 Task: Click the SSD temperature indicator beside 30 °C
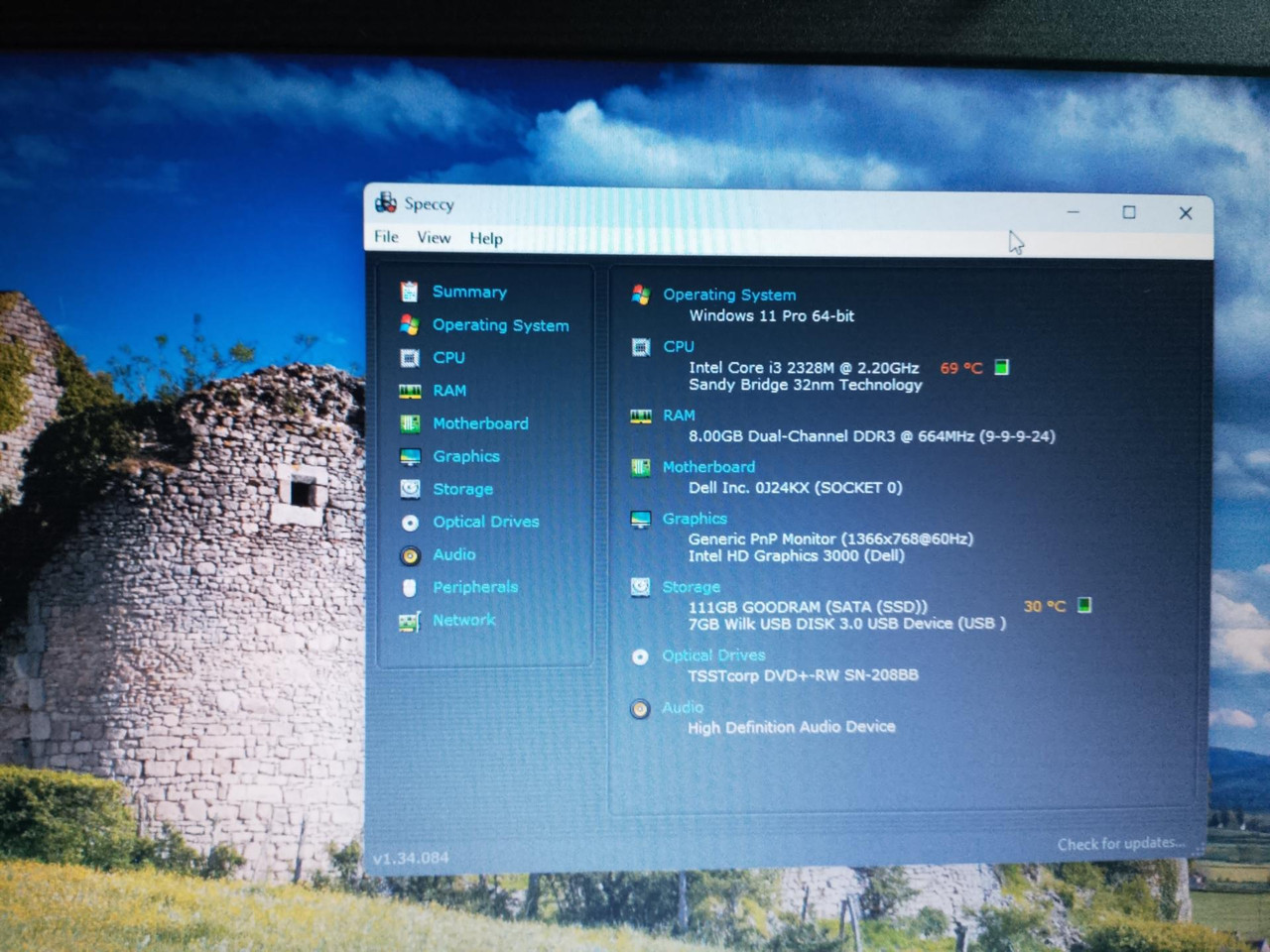tap(1084, 605)
